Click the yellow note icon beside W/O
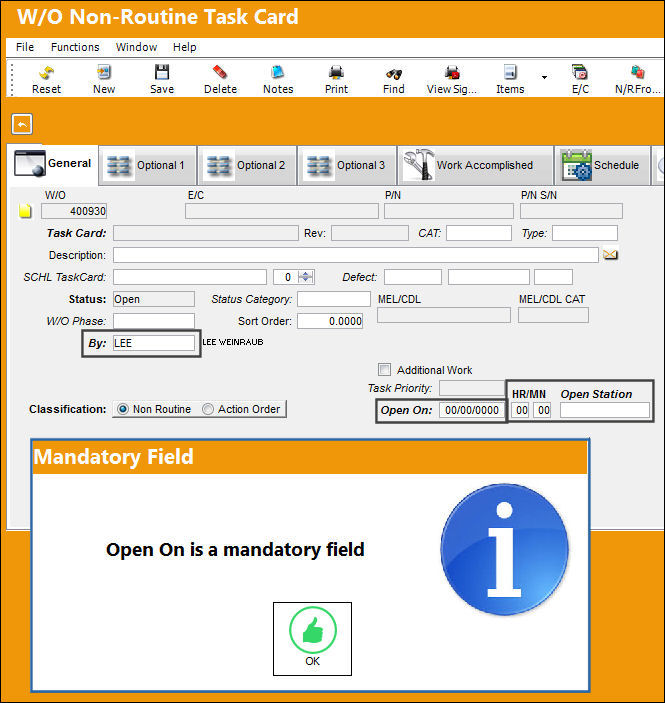This screenshot has width=665, height=703. [25, 211]
